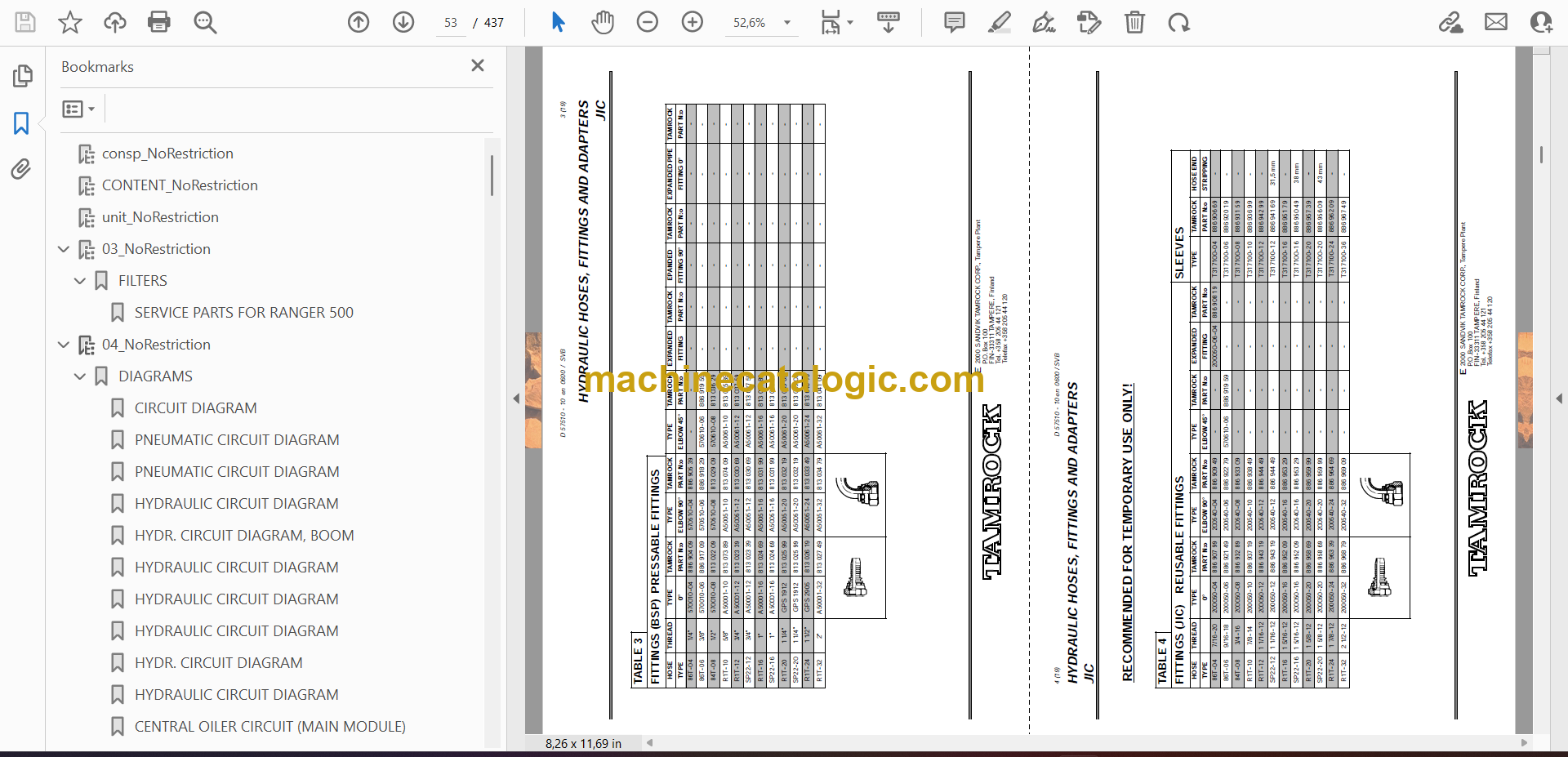Open the attachments paperclip panel
The image size is (1568, 757).
(x=21, y=169)
